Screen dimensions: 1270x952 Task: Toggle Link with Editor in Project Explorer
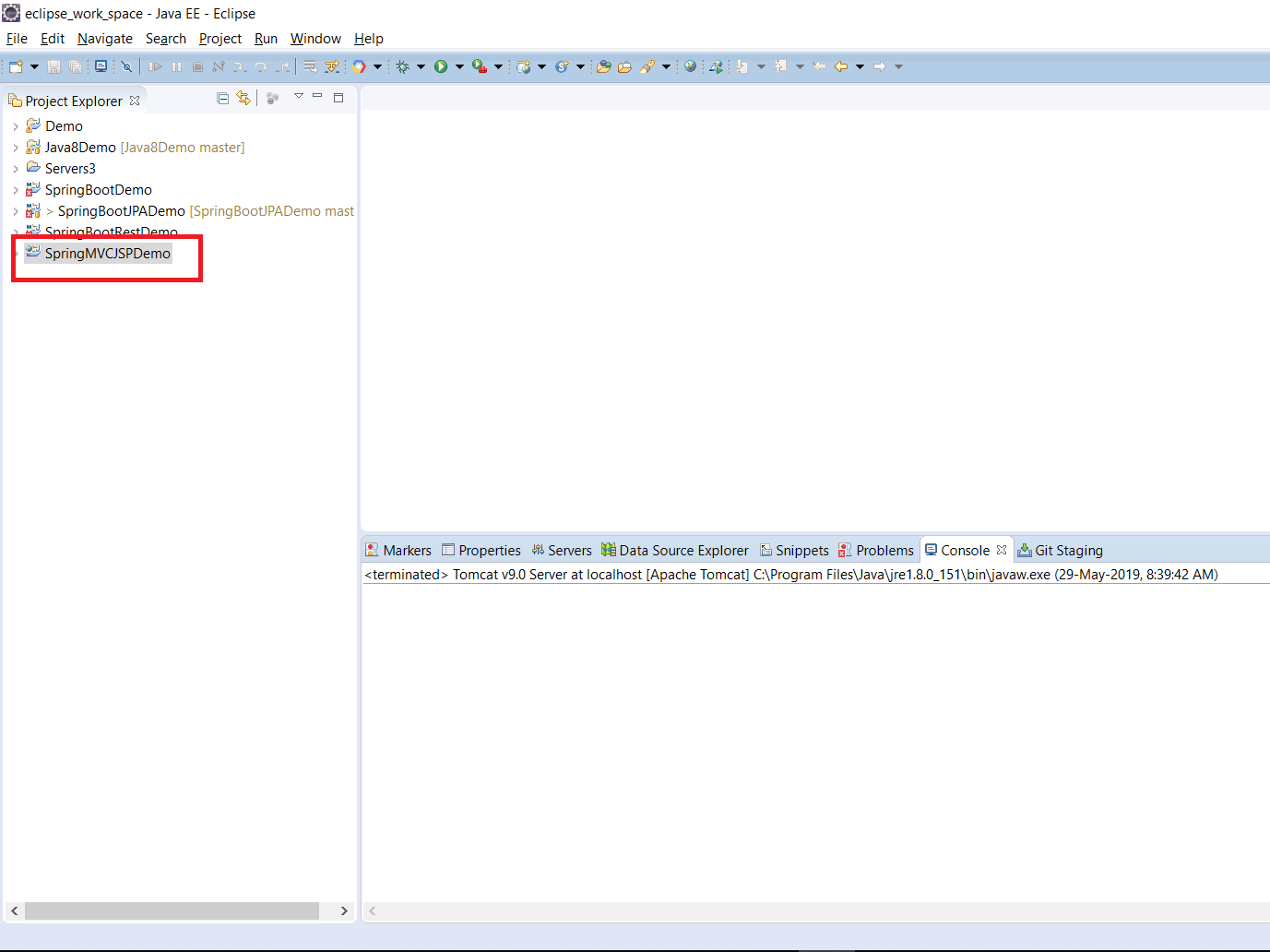(243, 98)
